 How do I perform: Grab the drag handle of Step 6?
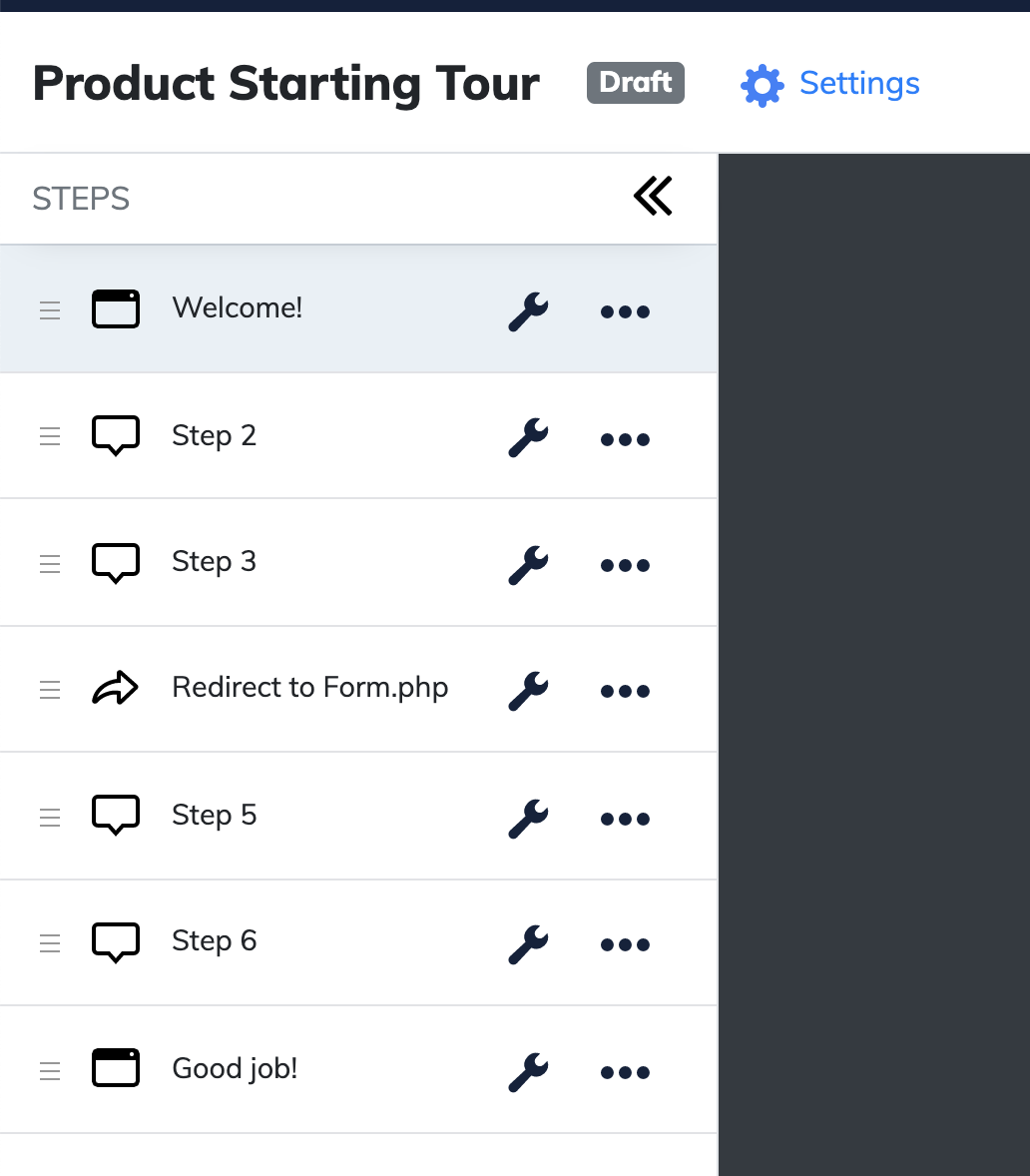pos(50,943)
